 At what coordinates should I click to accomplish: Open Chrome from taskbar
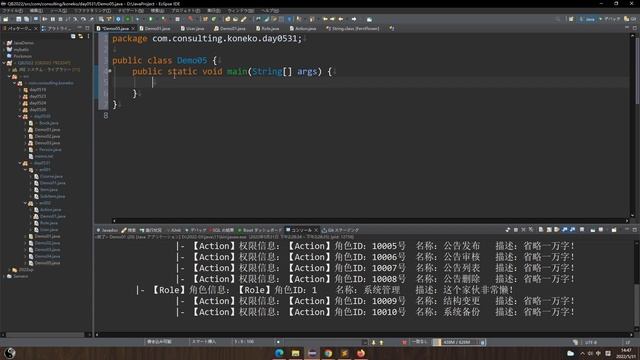coord(328,353)
